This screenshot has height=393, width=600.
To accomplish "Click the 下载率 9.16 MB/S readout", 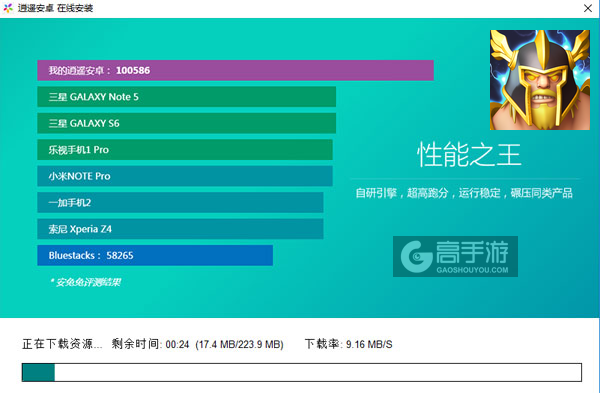I will (x=349, y=344).
